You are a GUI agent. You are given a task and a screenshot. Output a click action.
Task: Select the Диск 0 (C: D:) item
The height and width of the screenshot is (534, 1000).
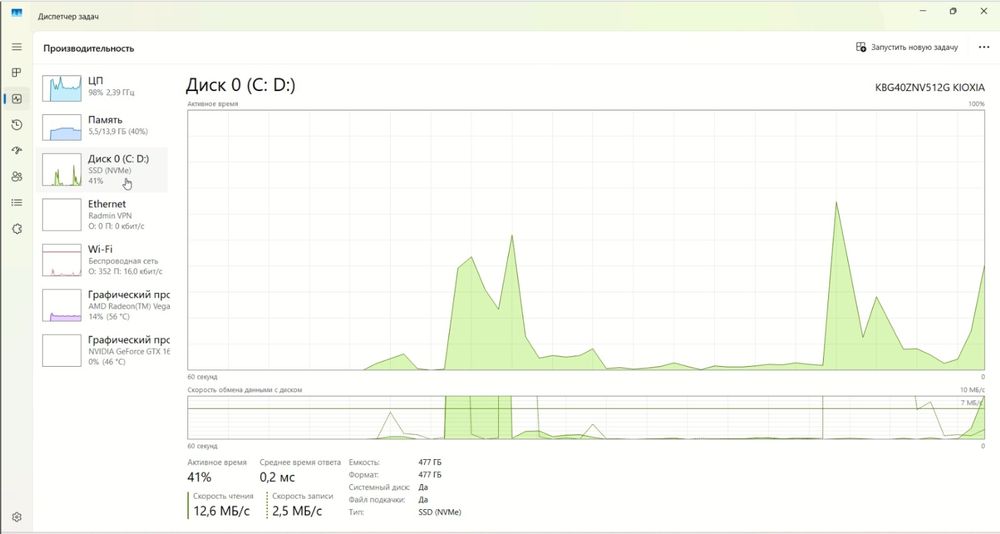pos(102,170)
